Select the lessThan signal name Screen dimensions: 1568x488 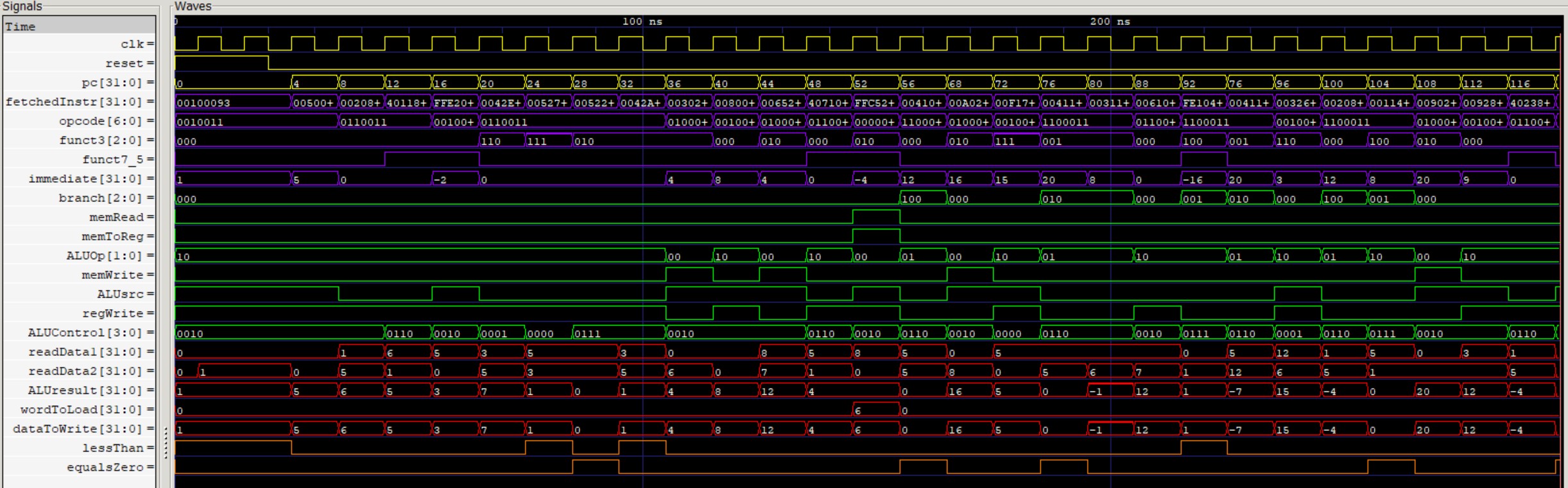click(x=113, y=448)
